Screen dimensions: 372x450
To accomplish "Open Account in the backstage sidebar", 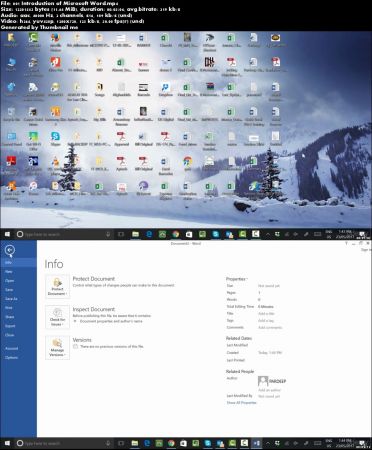I will [18, 348].
